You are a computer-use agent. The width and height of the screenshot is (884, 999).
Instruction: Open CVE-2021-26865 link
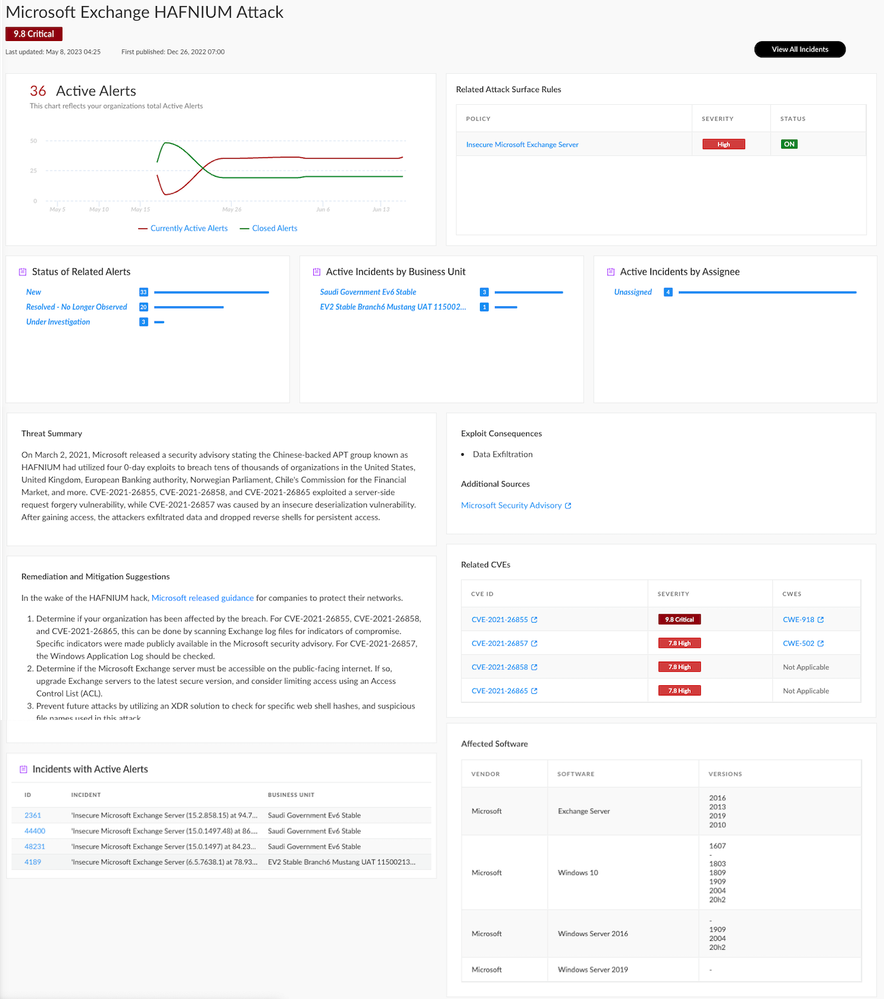[500, 691]
